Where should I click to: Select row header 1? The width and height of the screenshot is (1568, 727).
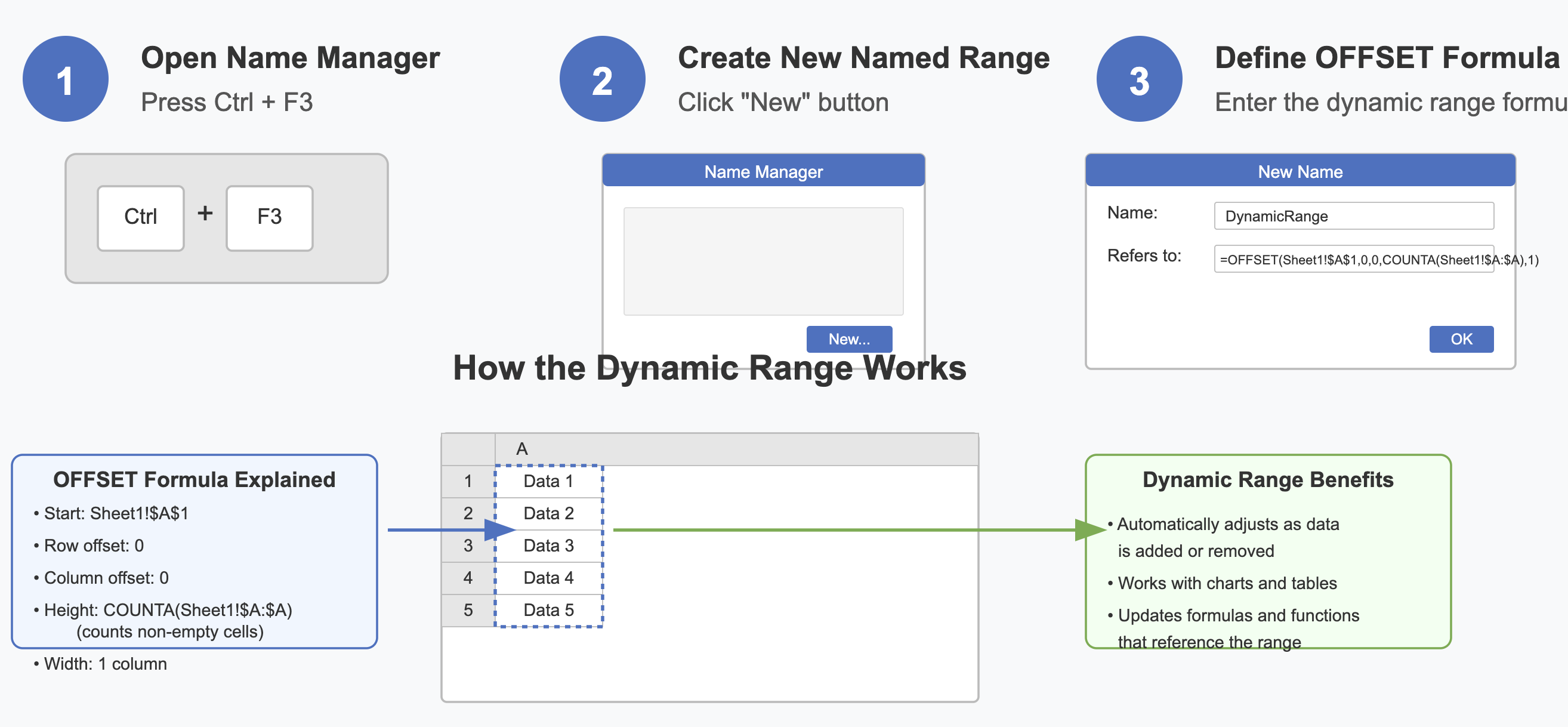click(x=468, y=482)
